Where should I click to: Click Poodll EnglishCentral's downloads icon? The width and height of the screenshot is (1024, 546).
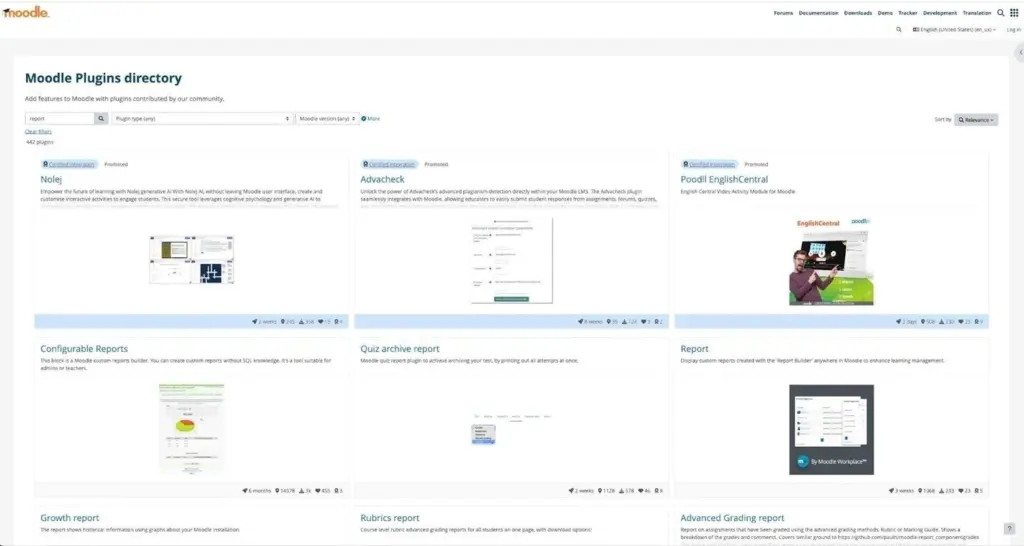(x=942, y=321)
